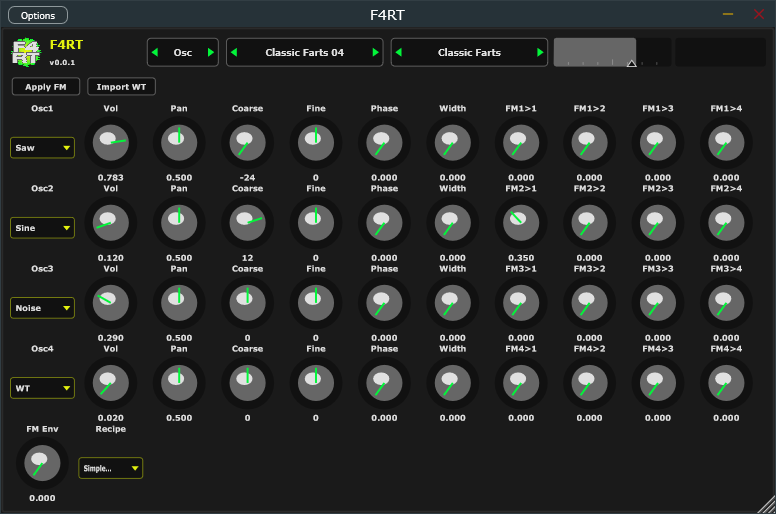Click the FM Env knob

(43, 464)
